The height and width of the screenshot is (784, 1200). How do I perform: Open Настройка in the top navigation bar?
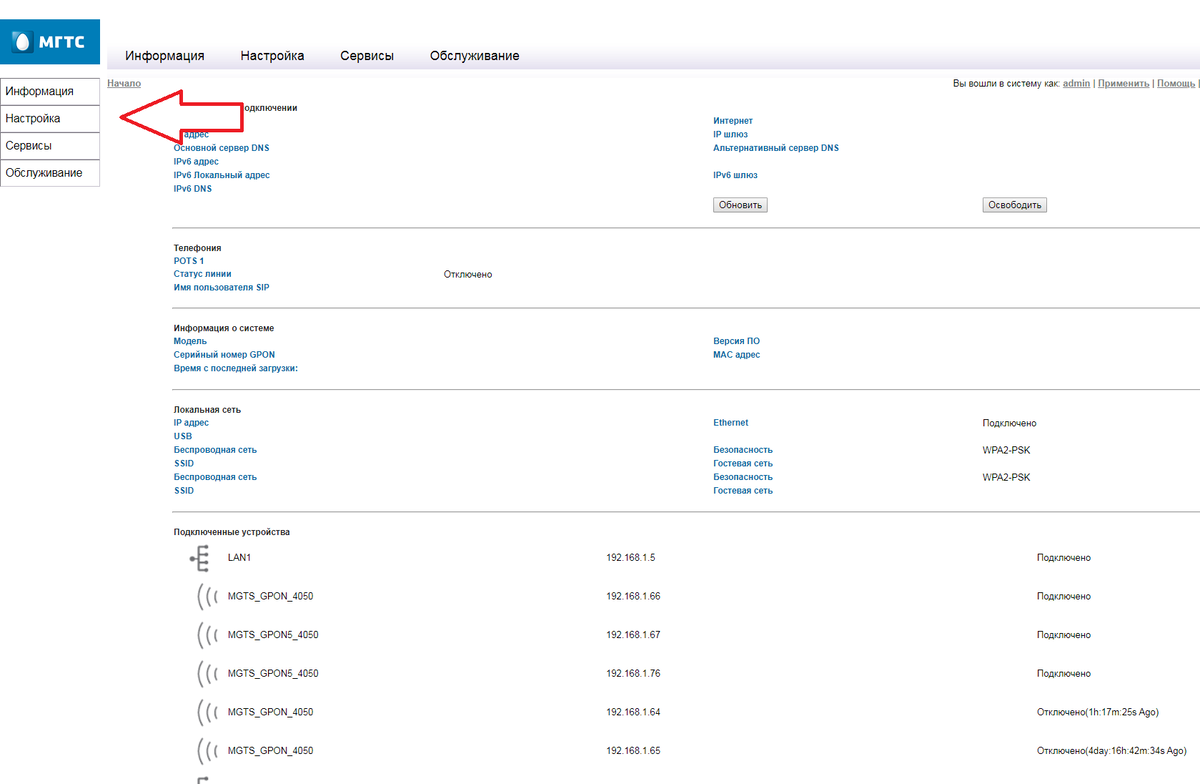[x=272, y=56]
